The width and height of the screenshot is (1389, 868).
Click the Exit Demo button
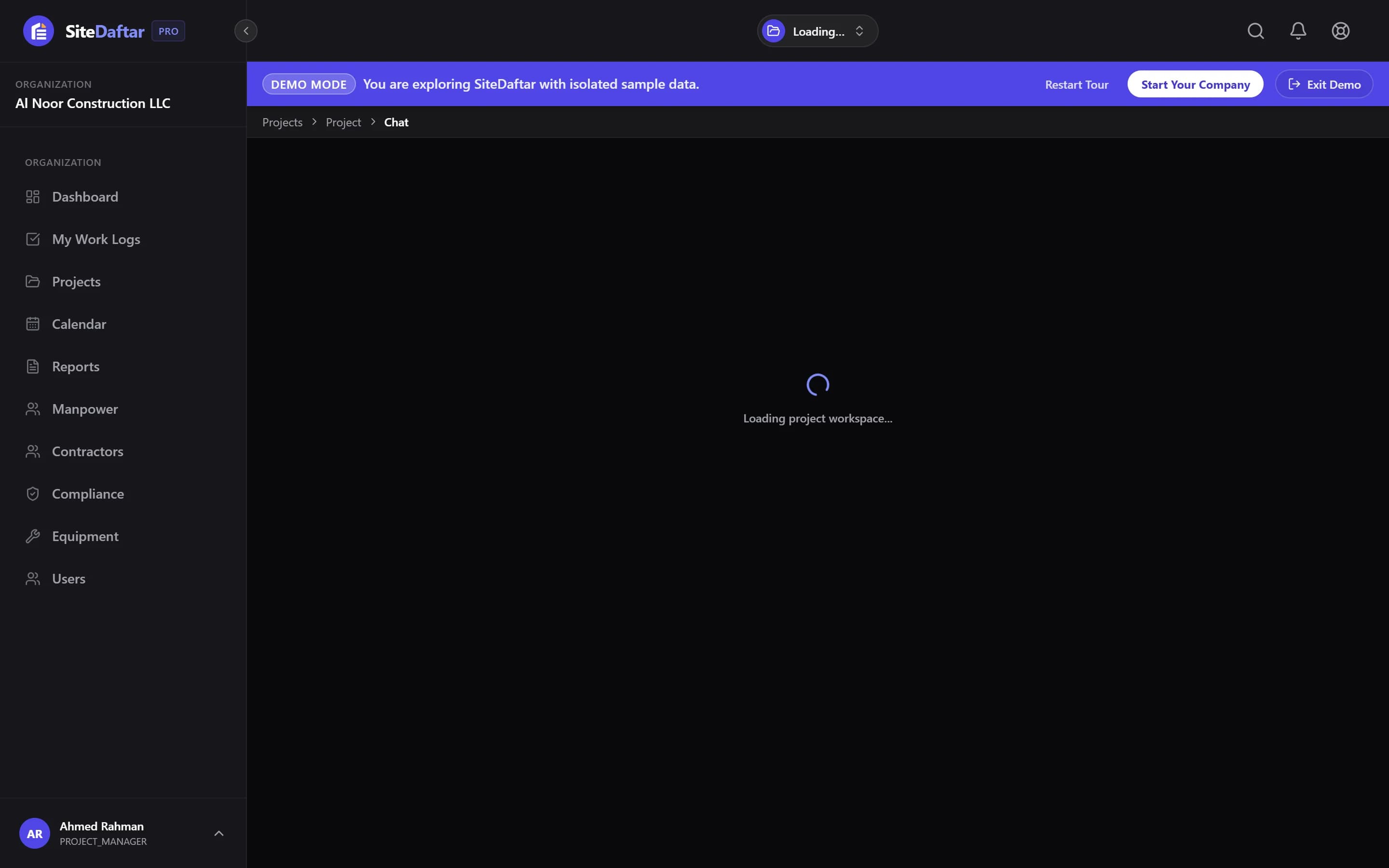pyautogui.click(x=1323, y=84)
